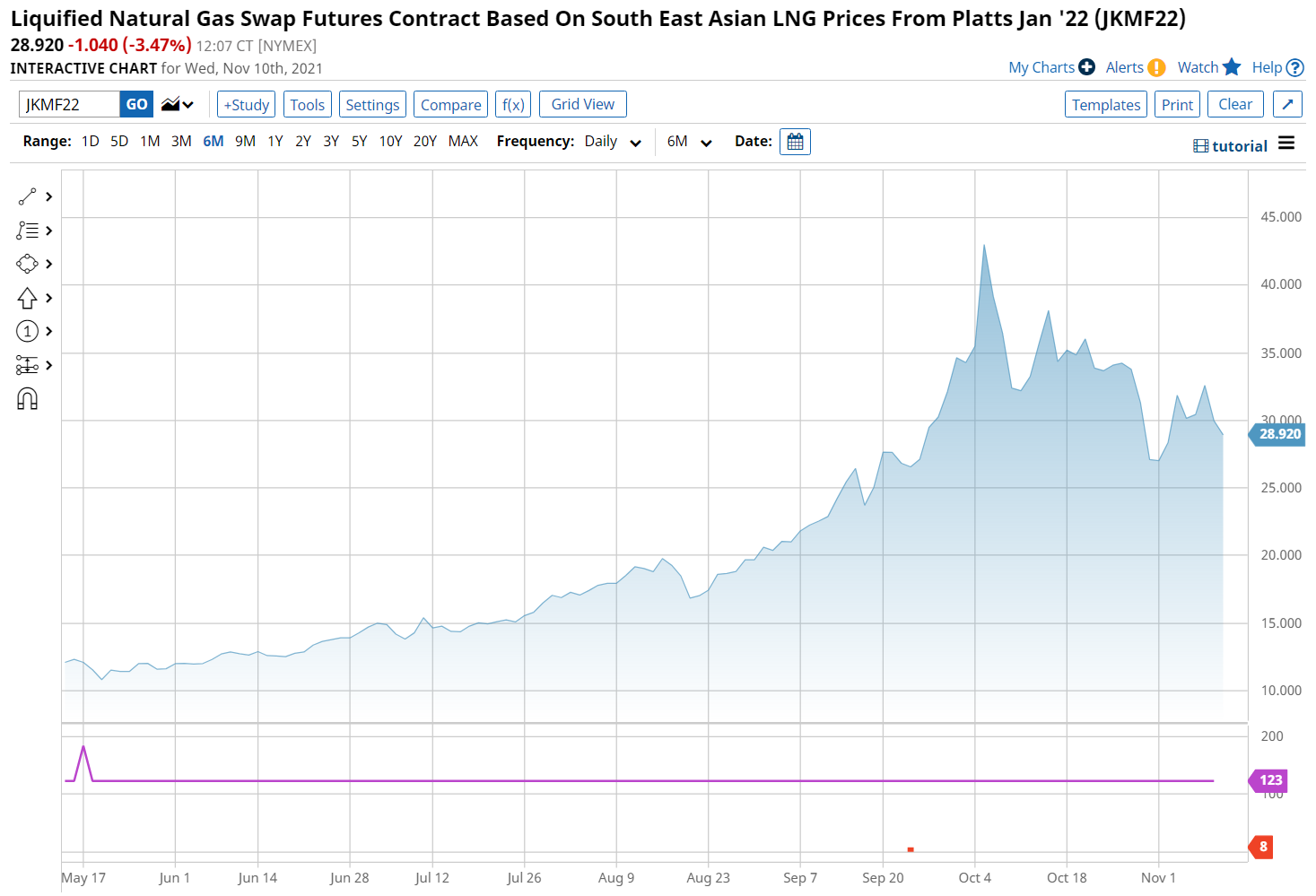This screenshot has width=1316, height=896.
Task: Open the hamburger menu next to tutorial
Action: click(1286, 144)
